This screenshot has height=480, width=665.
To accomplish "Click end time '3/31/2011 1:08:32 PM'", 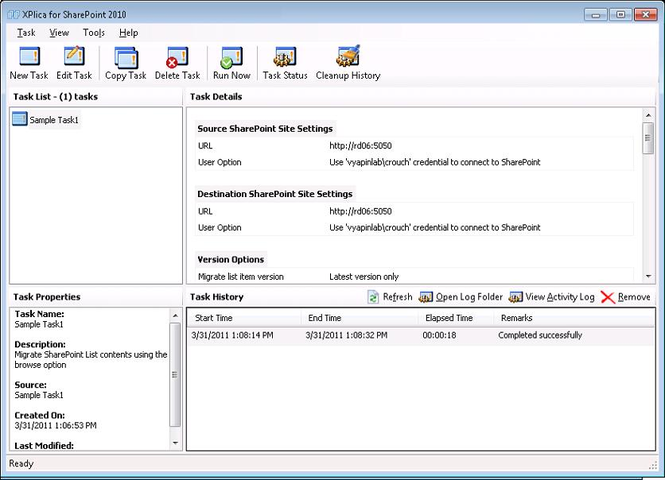I will click(x=346, y=335).
